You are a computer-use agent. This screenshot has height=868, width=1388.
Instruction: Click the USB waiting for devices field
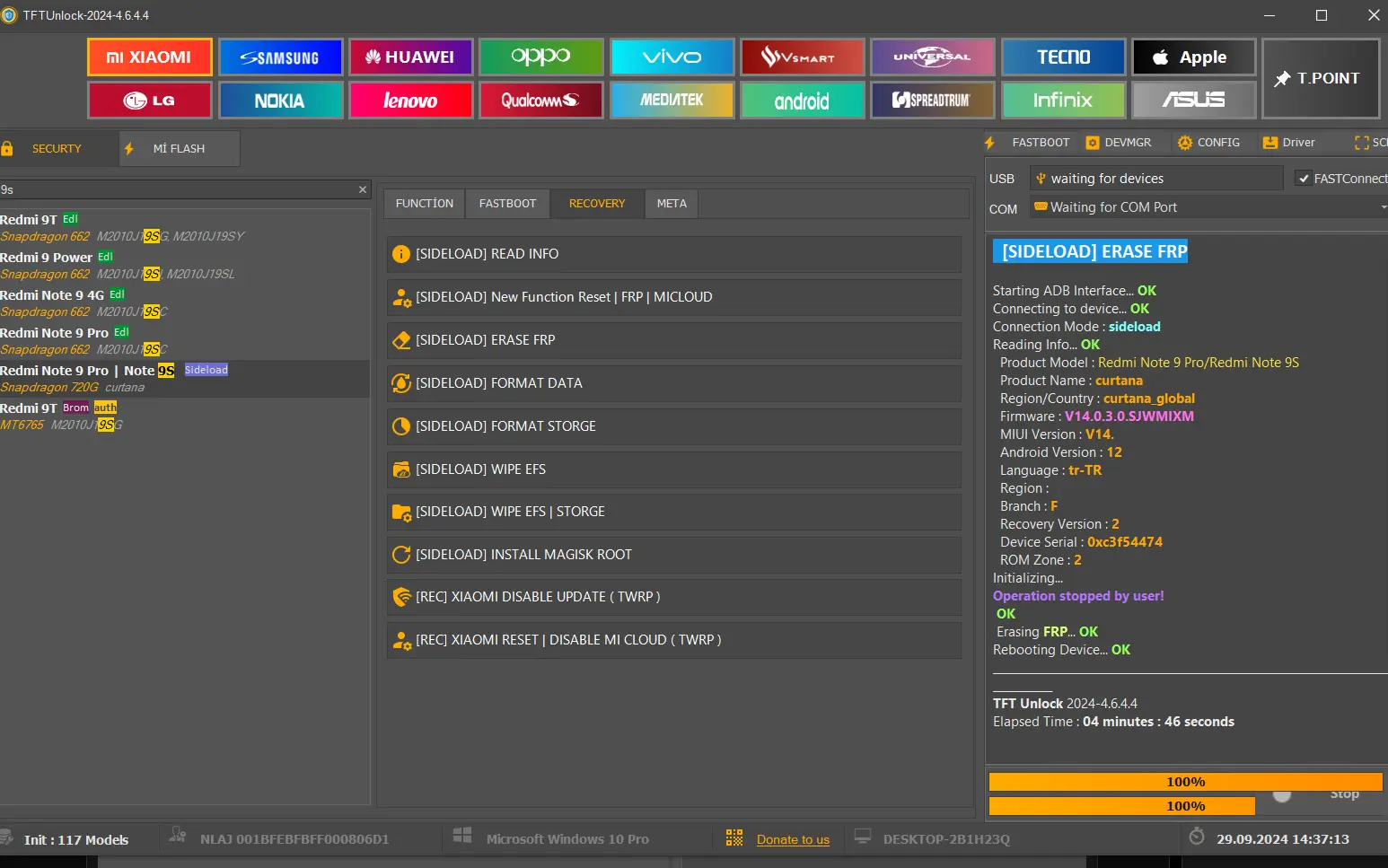[1156, 179]
